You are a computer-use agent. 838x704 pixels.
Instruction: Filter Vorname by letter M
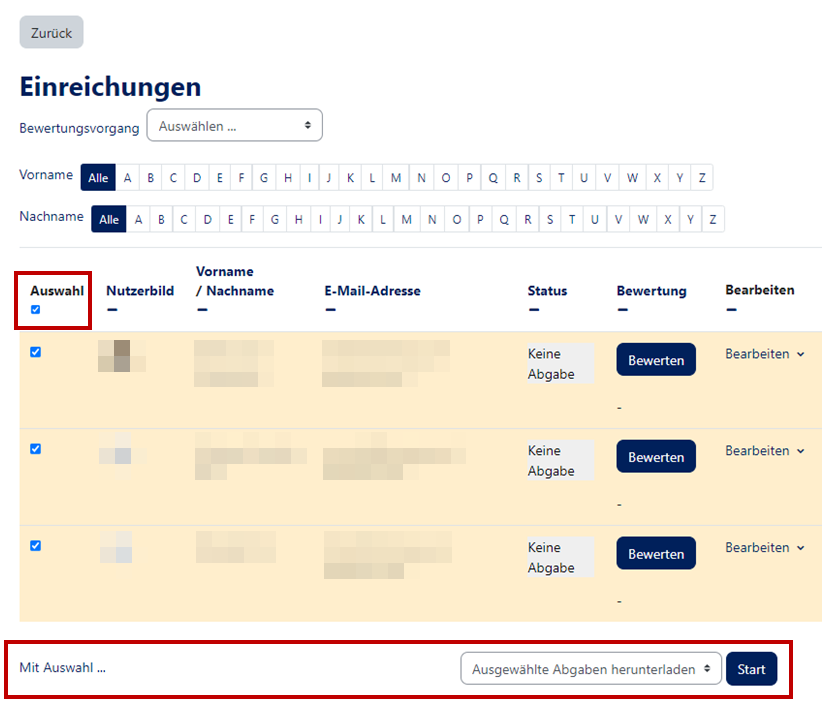[396, 178]
